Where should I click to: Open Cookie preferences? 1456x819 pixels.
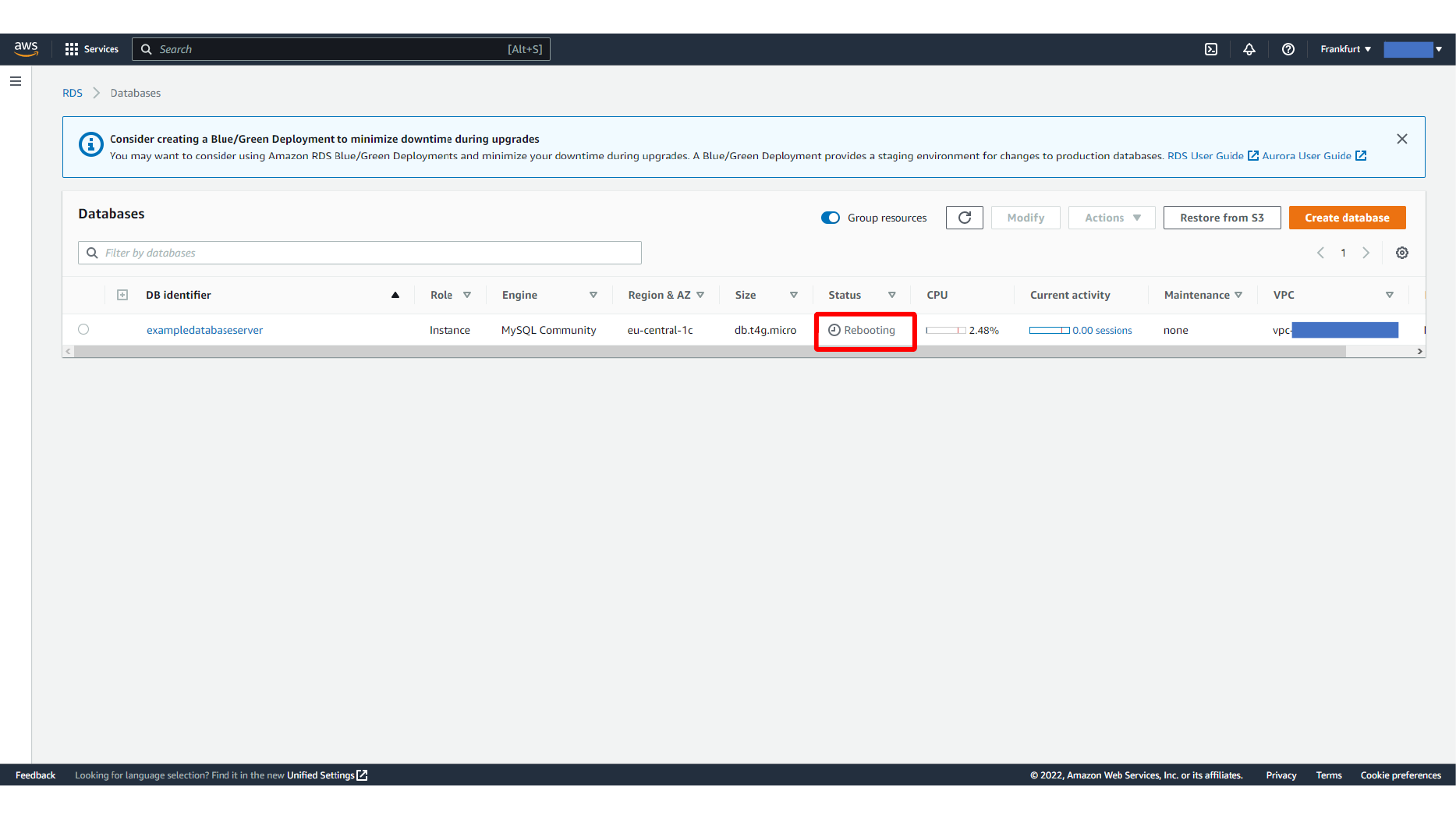pyautogui.click(x=1401, y=775)
